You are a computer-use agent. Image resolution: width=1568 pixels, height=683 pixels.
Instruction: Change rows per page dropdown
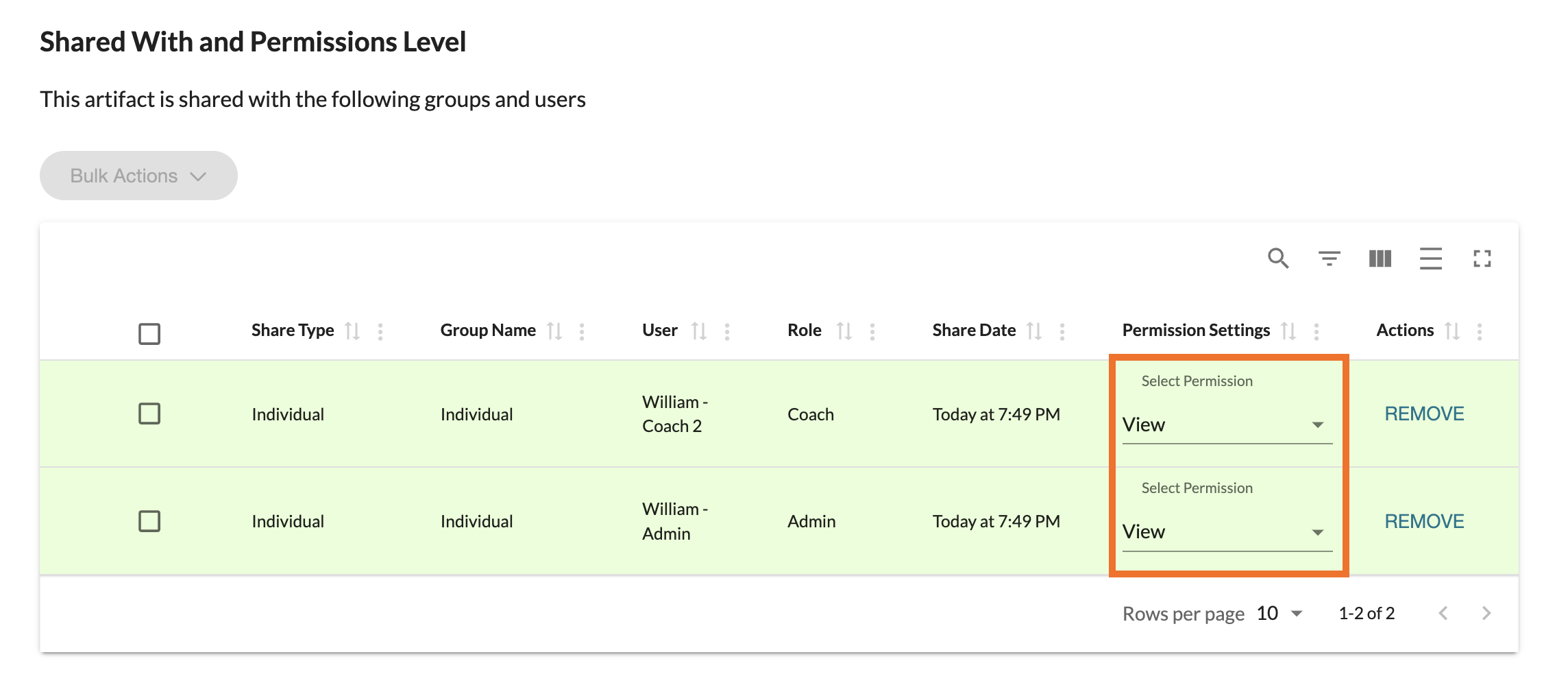pyautogui.click(x=1279, y=613)
